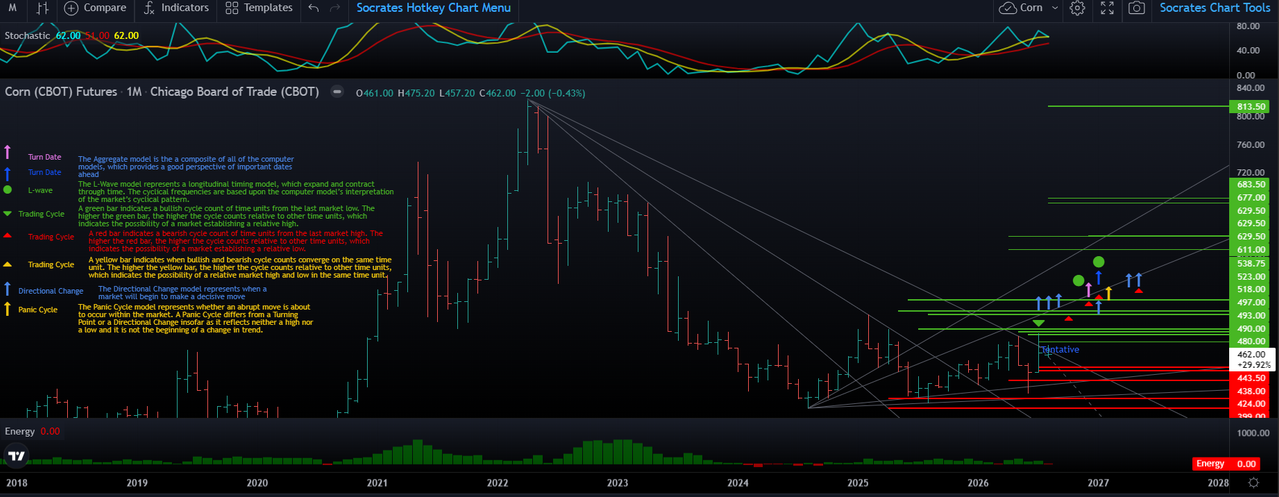Open Socrates Hotkey Chart Menu
The width and height of the screenshot is (1279, 497).
[433, 8]
